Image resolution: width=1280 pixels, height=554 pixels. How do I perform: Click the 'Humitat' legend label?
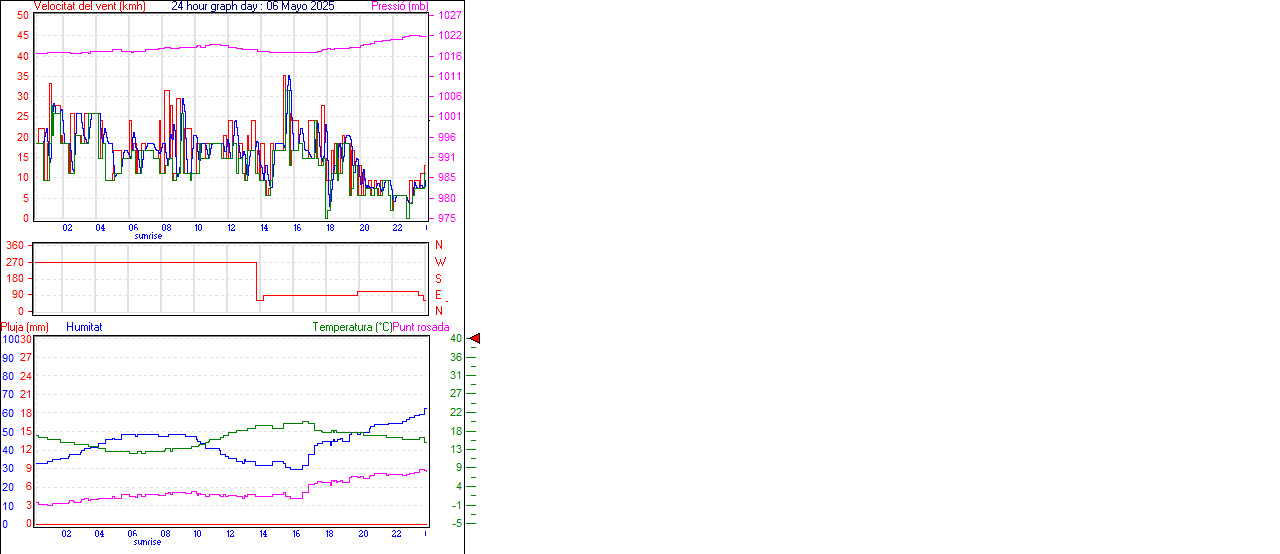84,327
